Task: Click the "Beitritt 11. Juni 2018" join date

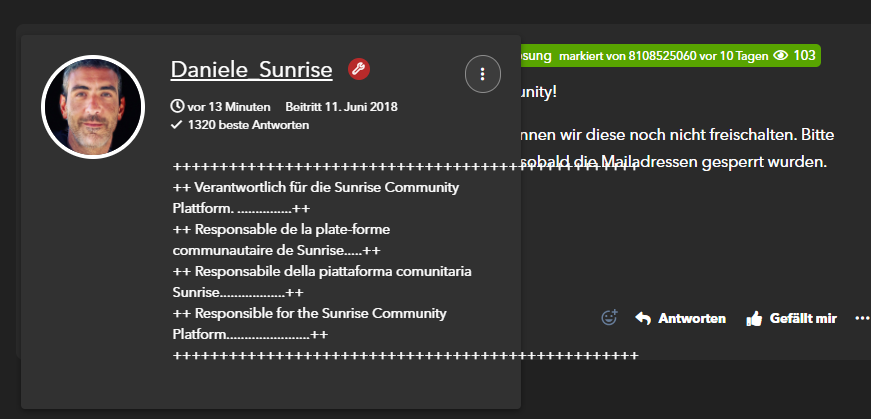Action: [x=342, y=106]
